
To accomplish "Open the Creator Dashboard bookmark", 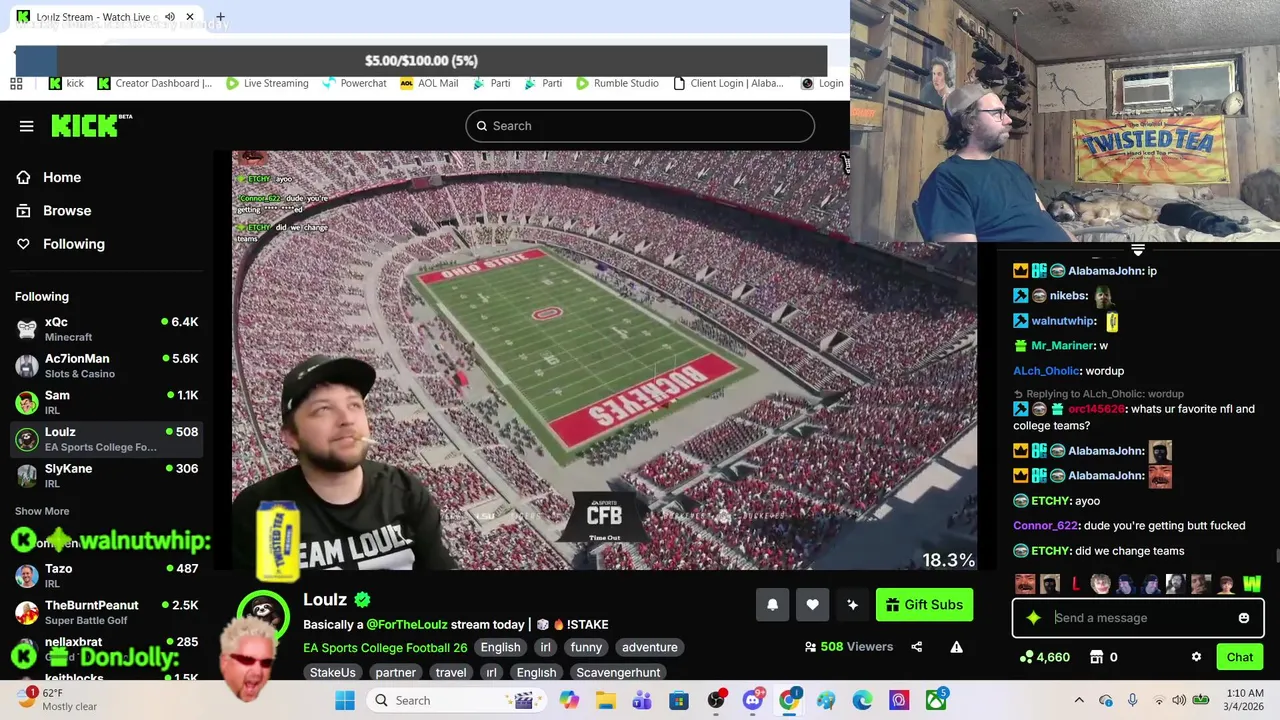I will click(155, 83).
